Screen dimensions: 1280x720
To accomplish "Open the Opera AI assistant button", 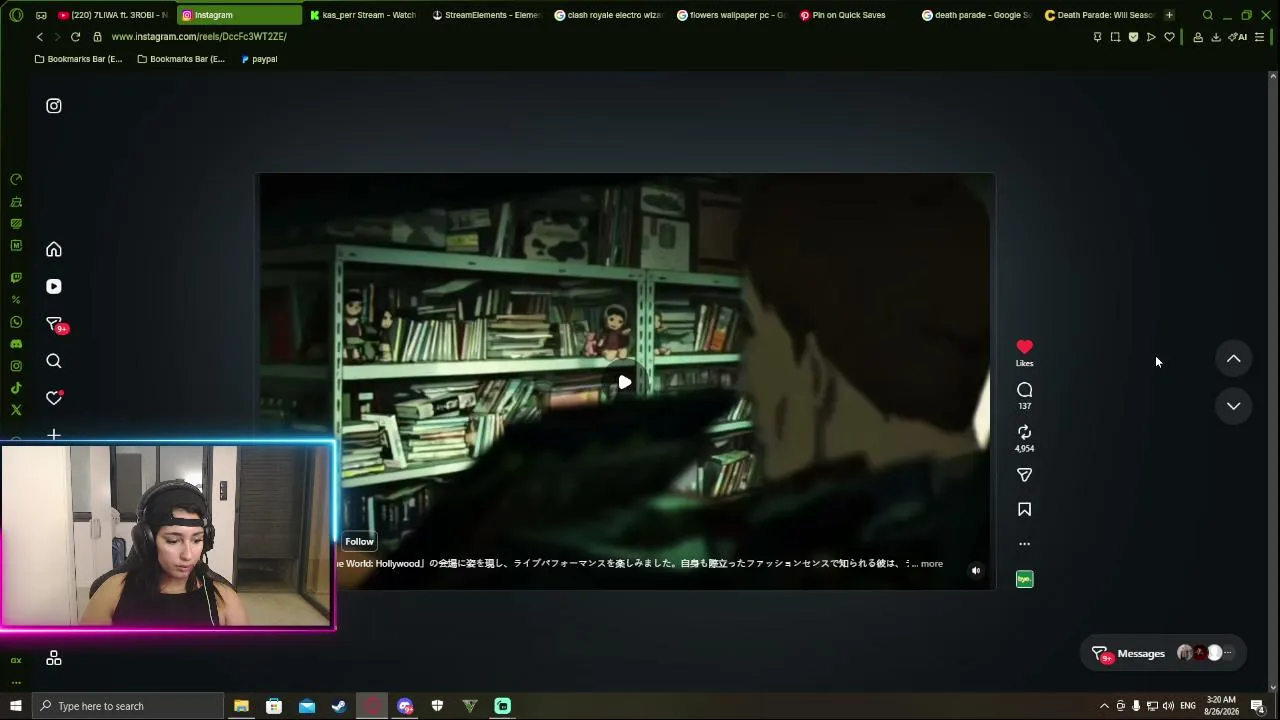I will tap(1237, 37).
